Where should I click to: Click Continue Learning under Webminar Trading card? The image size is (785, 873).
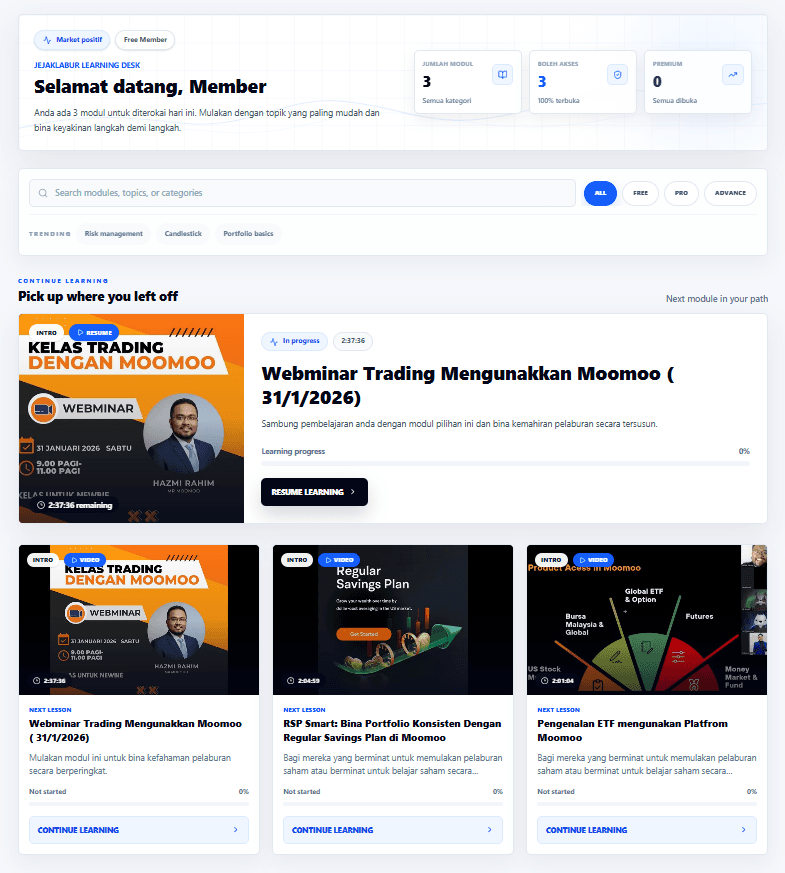coord(139,830)
